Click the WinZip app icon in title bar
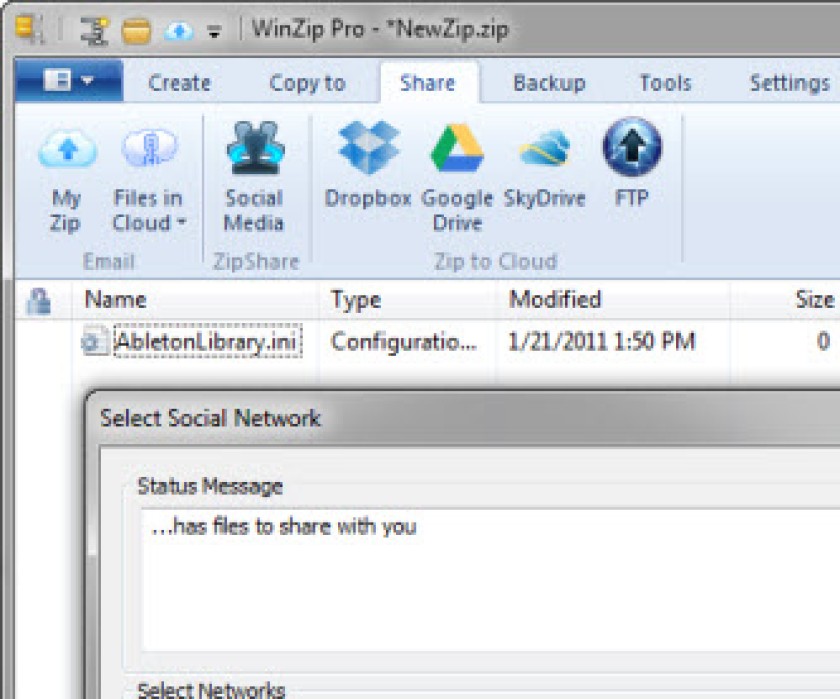The image size is (840, 699). [29, 28]
